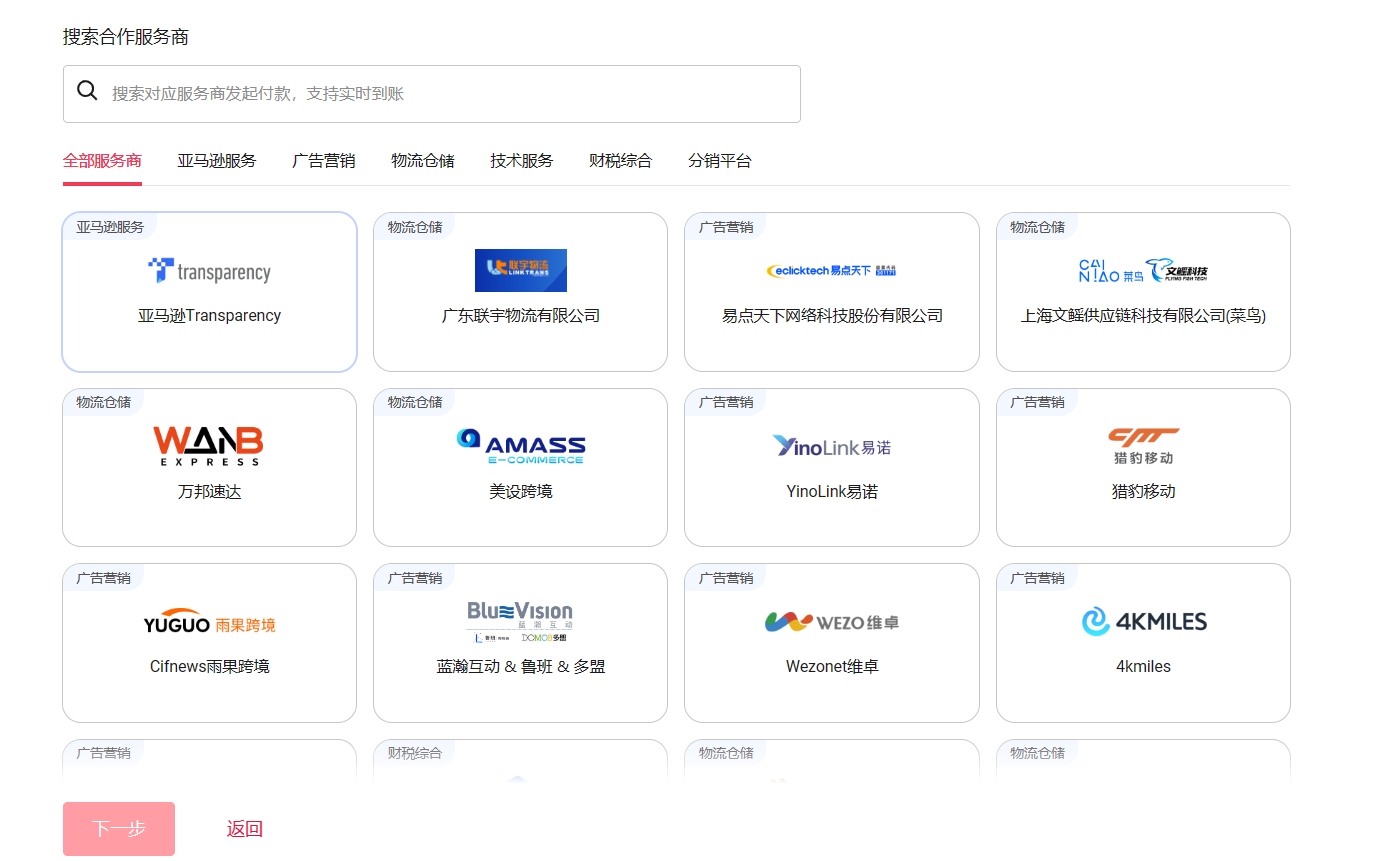The height and width of the screenshot is (861, 1383).
Task: Select the 广东联宇物流有限公司 card
Action: (520, 291)
